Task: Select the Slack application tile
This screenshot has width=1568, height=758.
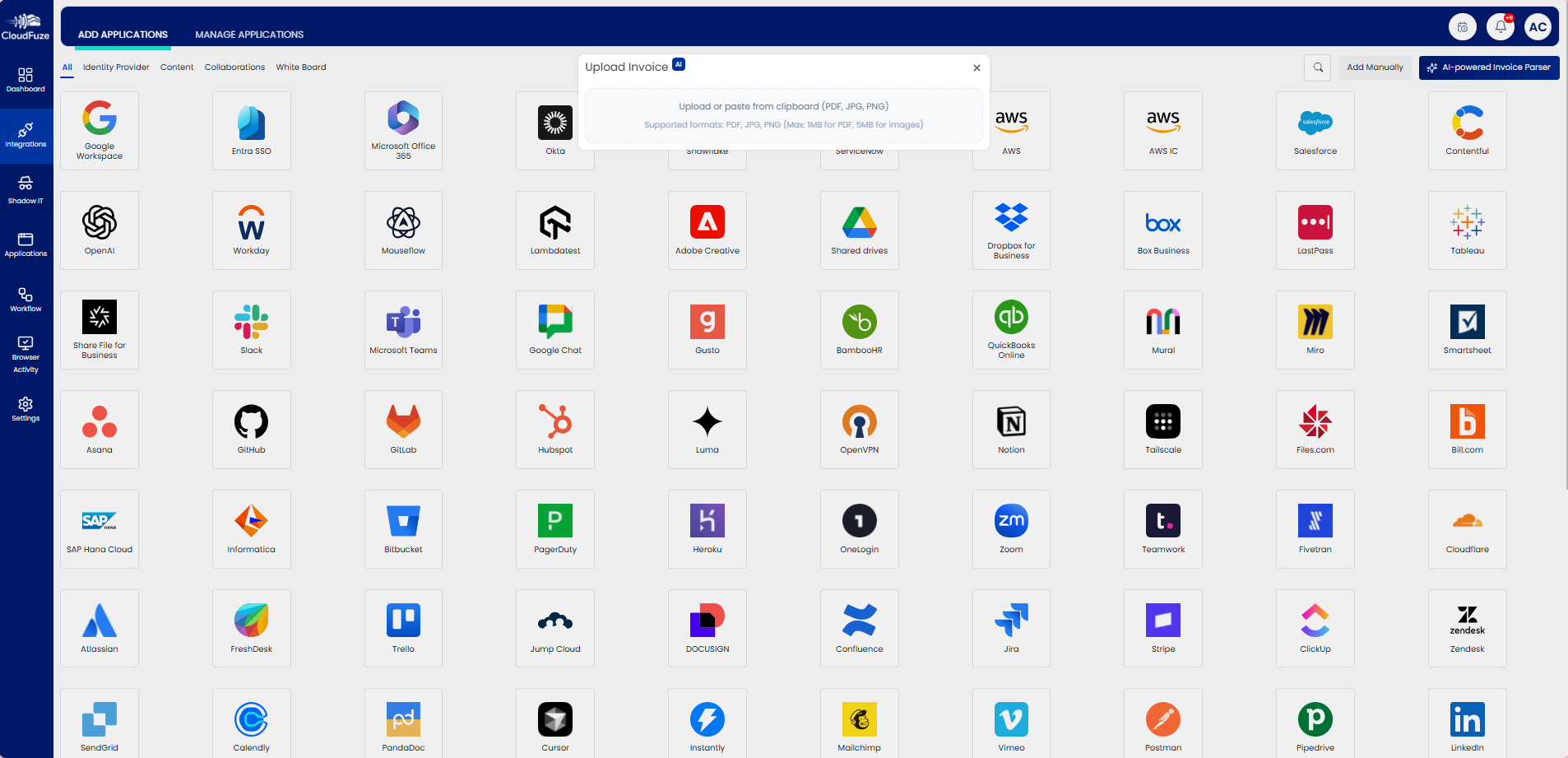Action: [x=251, y=329]
